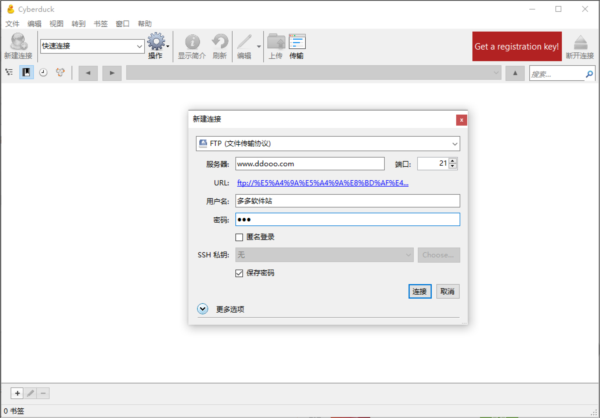Click the Cyberduck duck logo in title bar
600x418 pixels.
coord(11,9)
